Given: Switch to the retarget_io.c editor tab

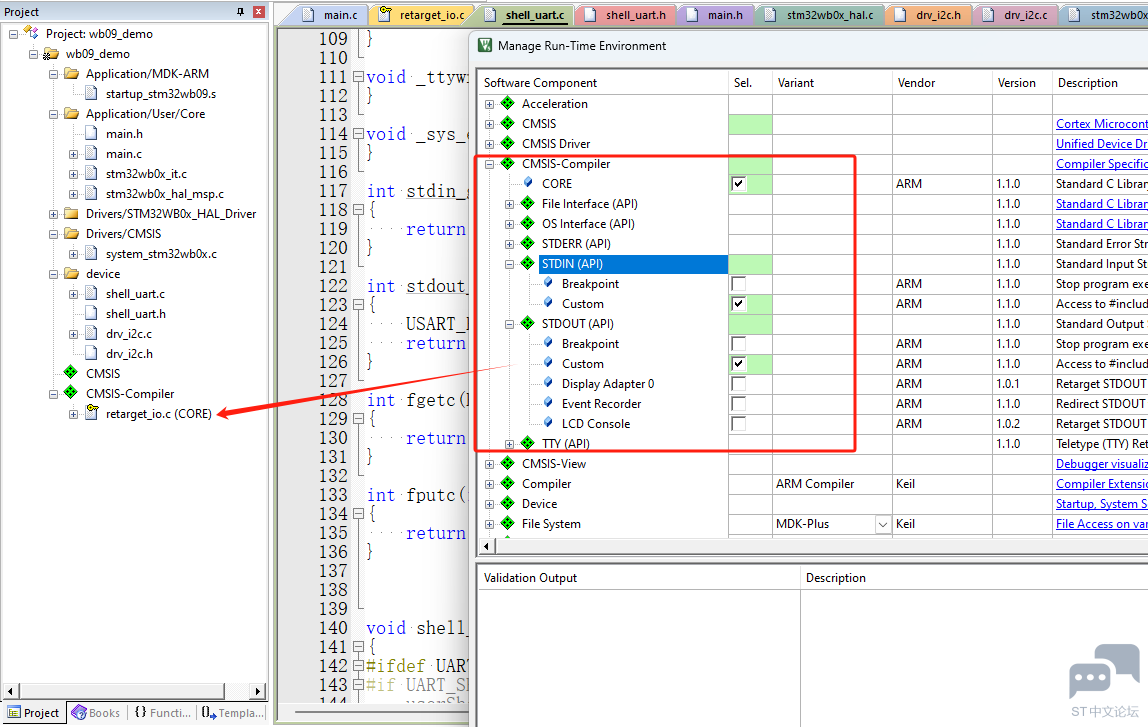Looking at the screenshot, I should (x=423, y=15).
